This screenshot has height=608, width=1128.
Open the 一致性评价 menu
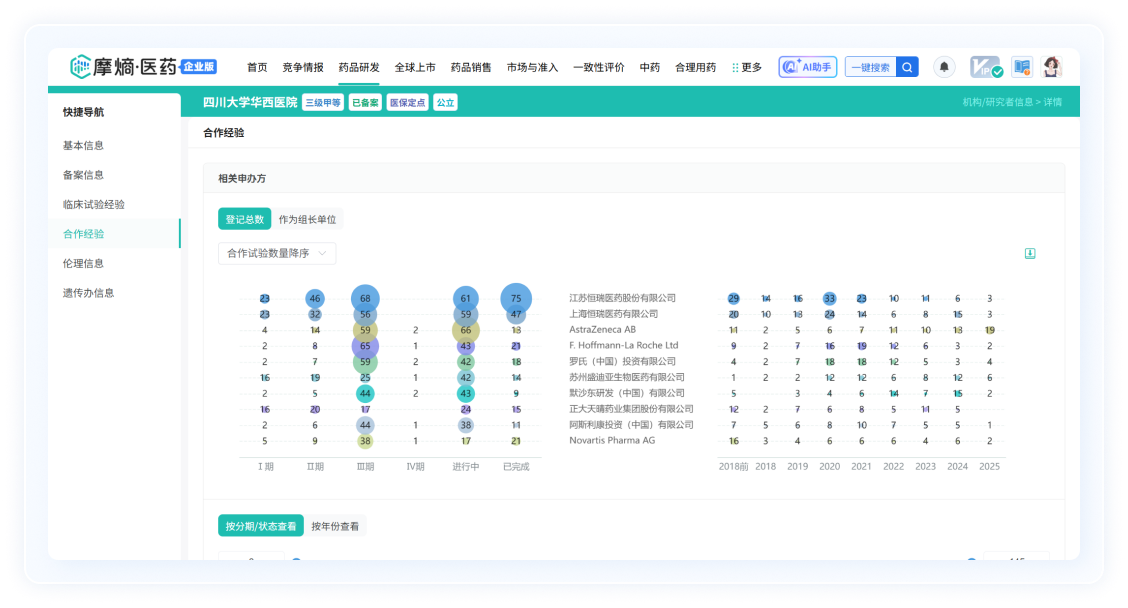tap(599, 67)
